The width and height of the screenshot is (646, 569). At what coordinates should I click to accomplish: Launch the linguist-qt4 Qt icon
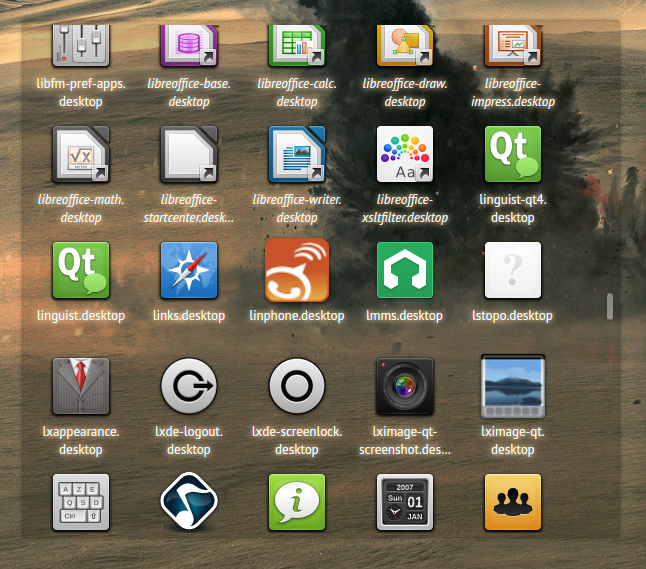pyautogui.click(x=513, y=154)
